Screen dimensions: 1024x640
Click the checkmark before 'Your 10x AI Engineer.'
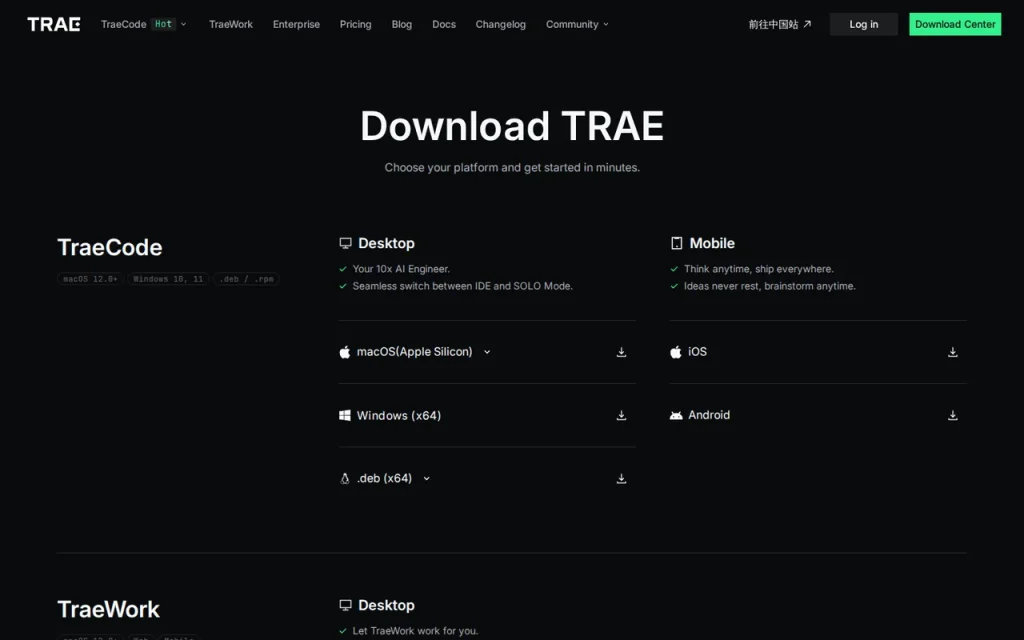tap(343, 269)
